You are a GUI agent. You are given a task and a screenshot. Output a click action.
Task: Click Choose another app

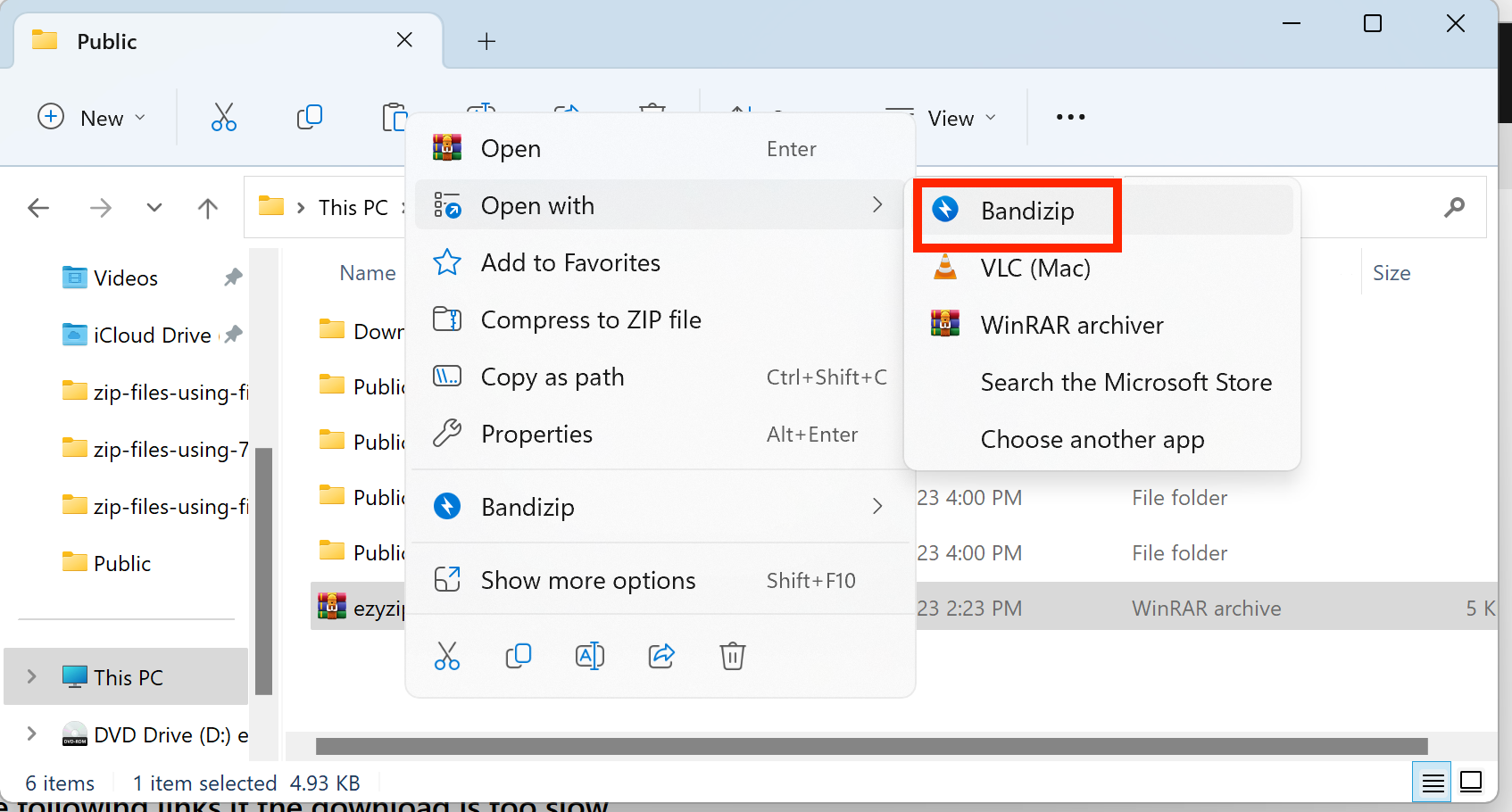(1092, 439)
